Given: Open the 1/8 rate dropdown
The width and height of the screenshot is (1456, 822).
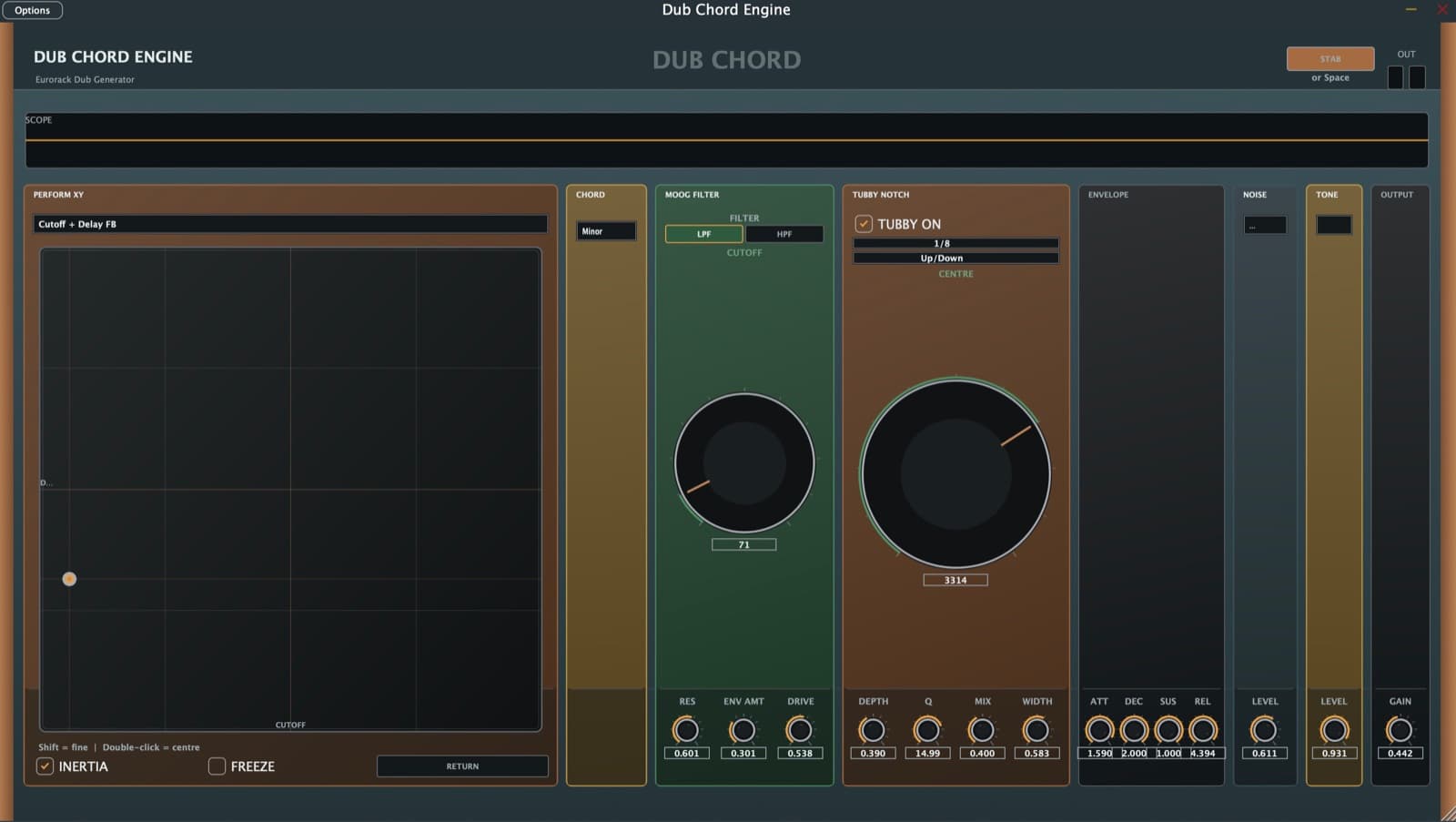Looking at the screenshot, I should [x=955, y=244].
